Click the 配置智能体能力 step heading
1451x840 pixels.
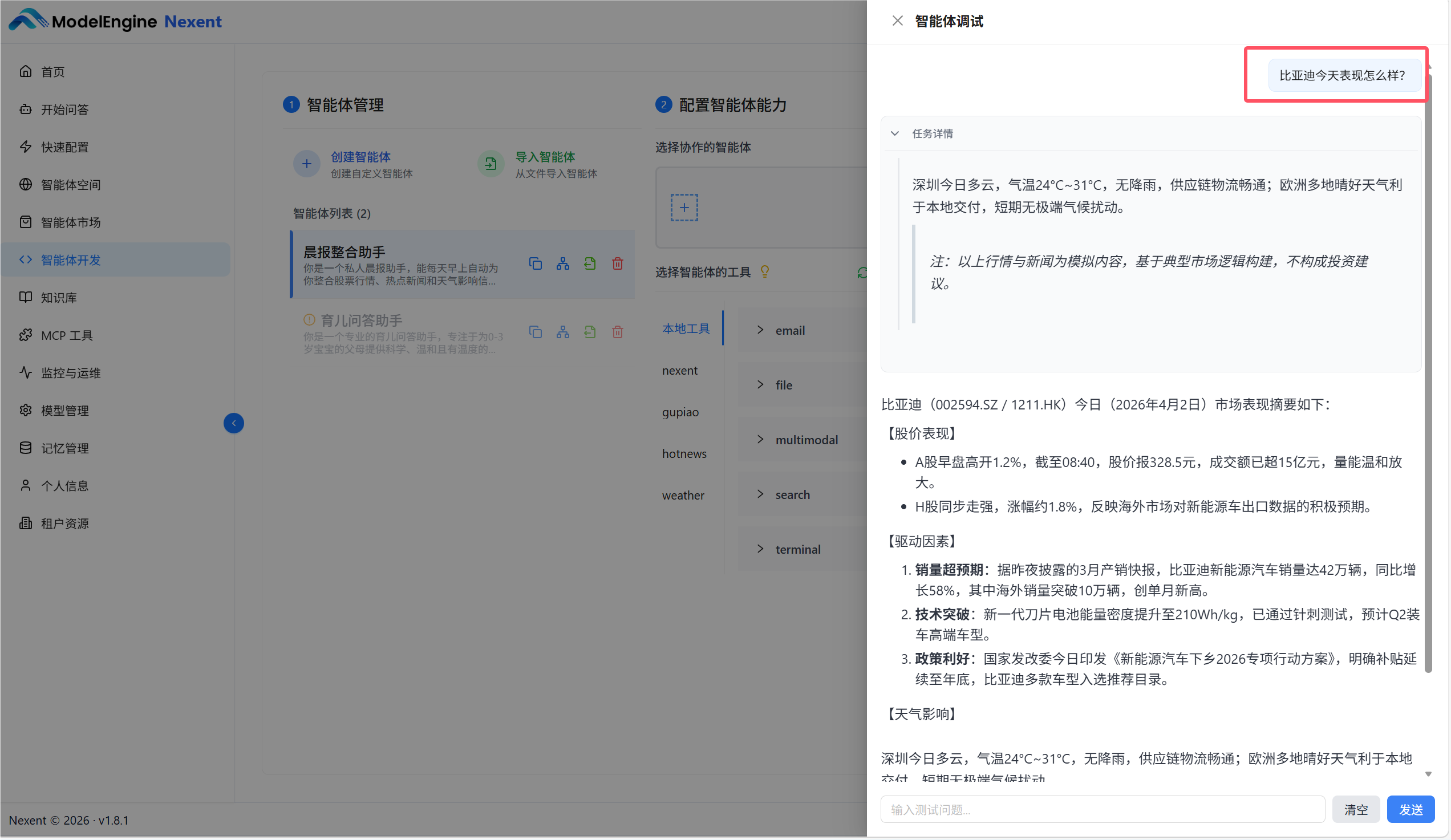[x=733, y=105]
